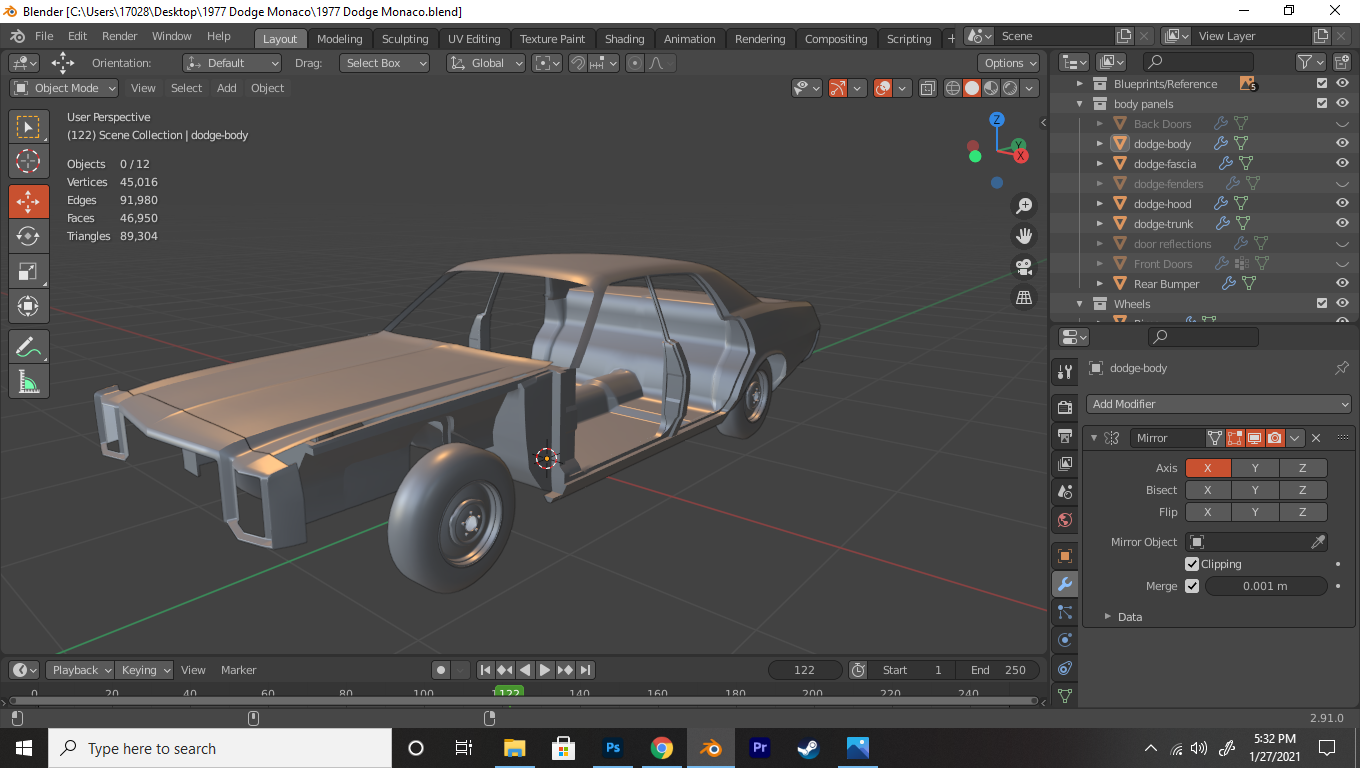Jump to the last frame

(x=586, y=670)
